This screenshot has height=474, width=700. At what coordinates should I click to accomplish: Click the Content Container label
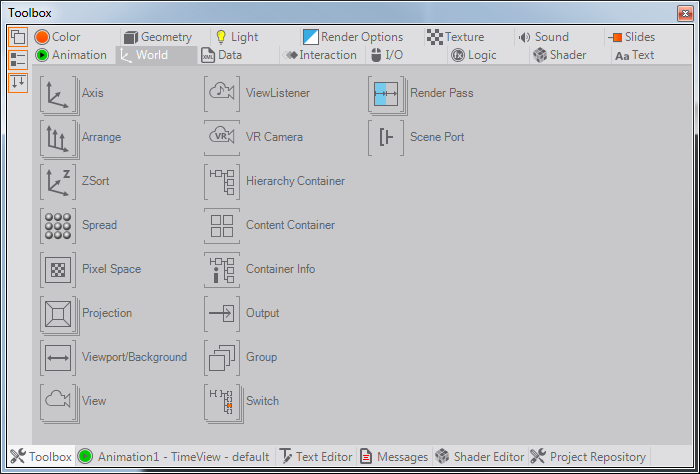(x=290, y=226)
